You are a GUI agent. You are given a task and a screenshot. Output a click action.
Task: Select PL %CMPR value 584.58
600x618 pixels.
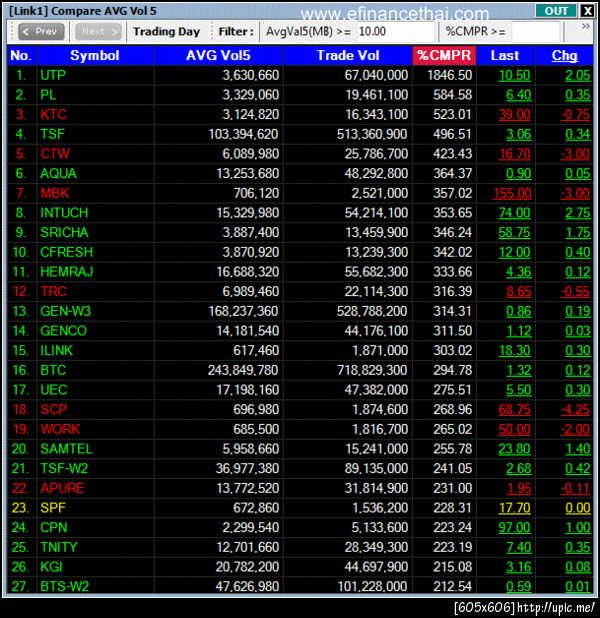coord(453,95)
